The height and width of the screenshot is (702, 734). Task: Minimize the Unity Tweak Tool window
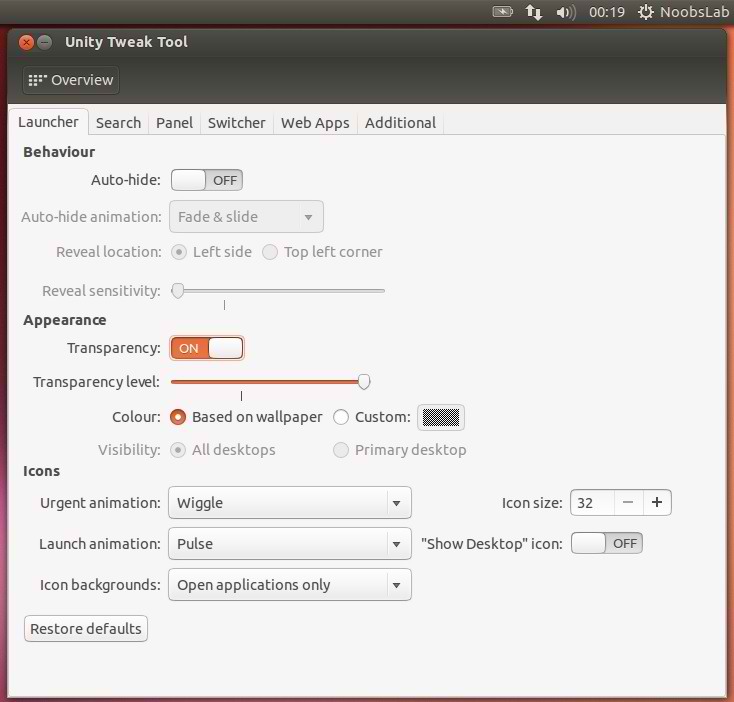click(44, 43)
